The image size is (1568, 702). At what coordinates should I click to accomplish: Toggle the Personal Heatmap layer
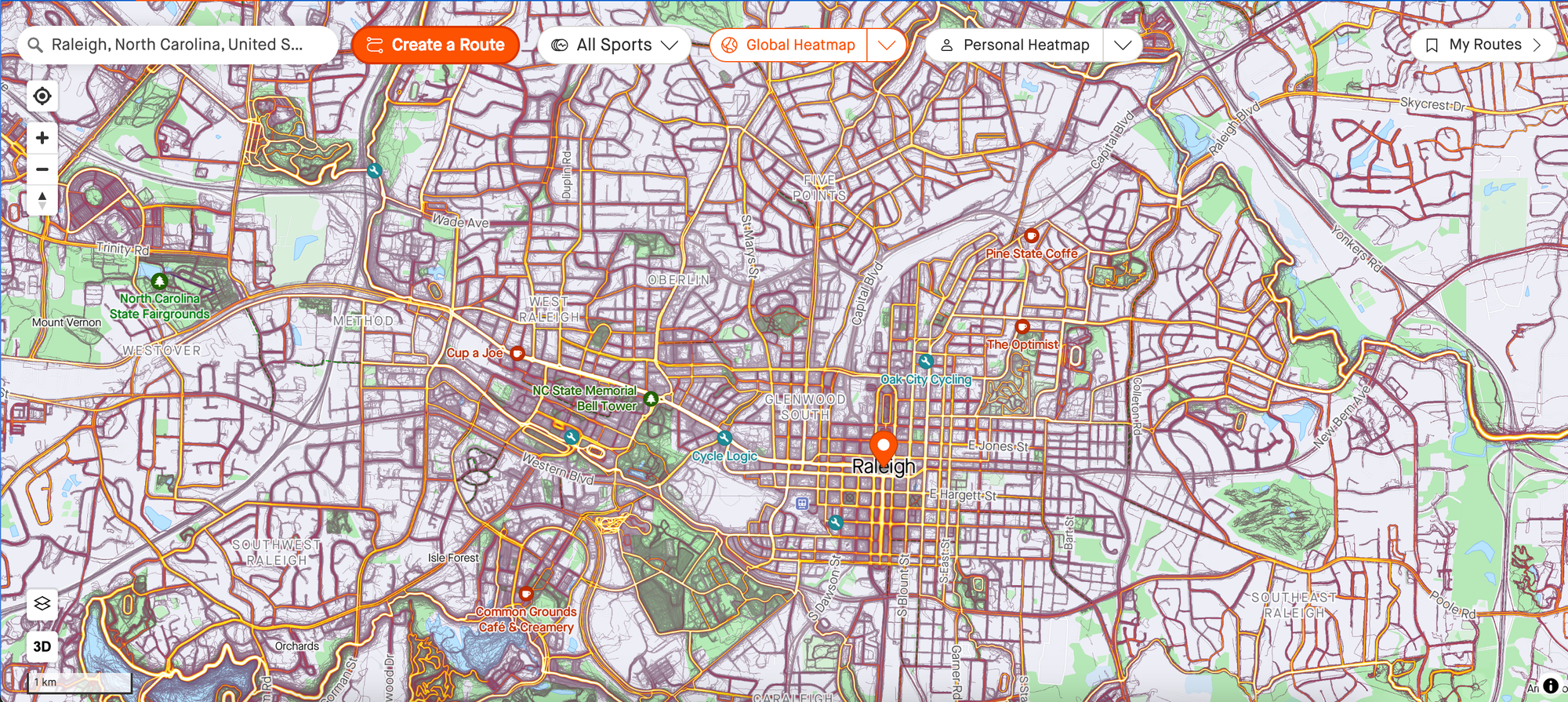tap(1014, 45)
